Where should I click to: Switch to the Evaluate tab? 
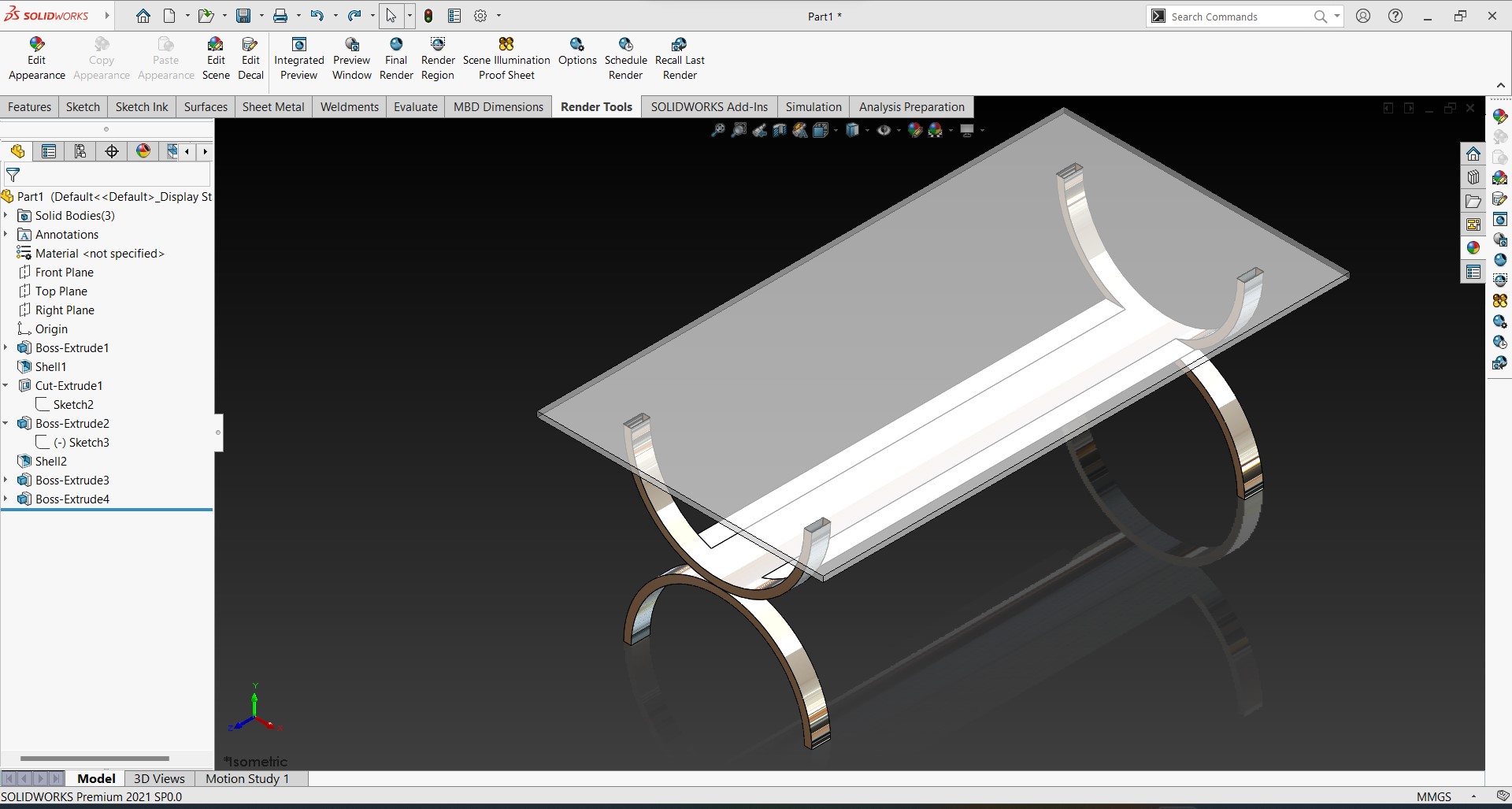click(x=415, y=107)
